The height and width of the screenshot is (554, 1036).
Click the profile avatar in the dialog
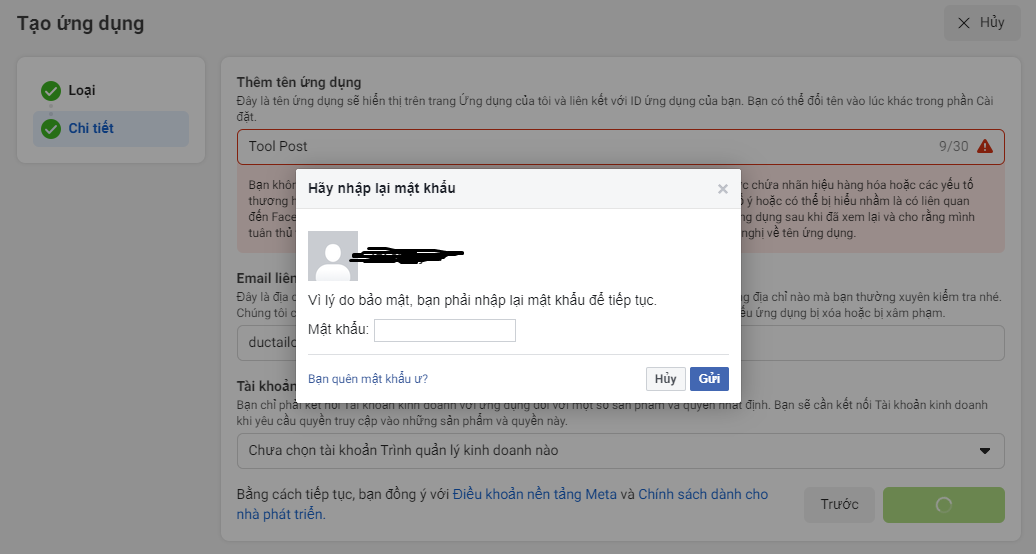(x=333, y=256)
